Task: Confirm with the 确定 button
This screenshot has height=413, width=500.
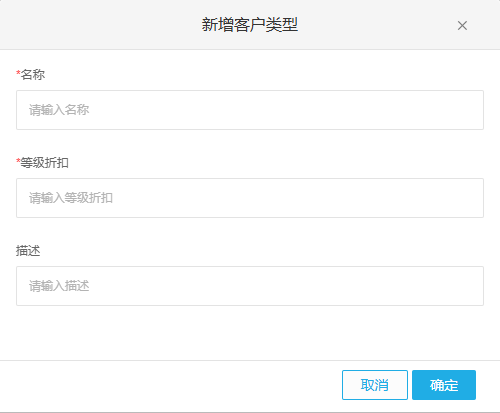Action: point(444,385)
